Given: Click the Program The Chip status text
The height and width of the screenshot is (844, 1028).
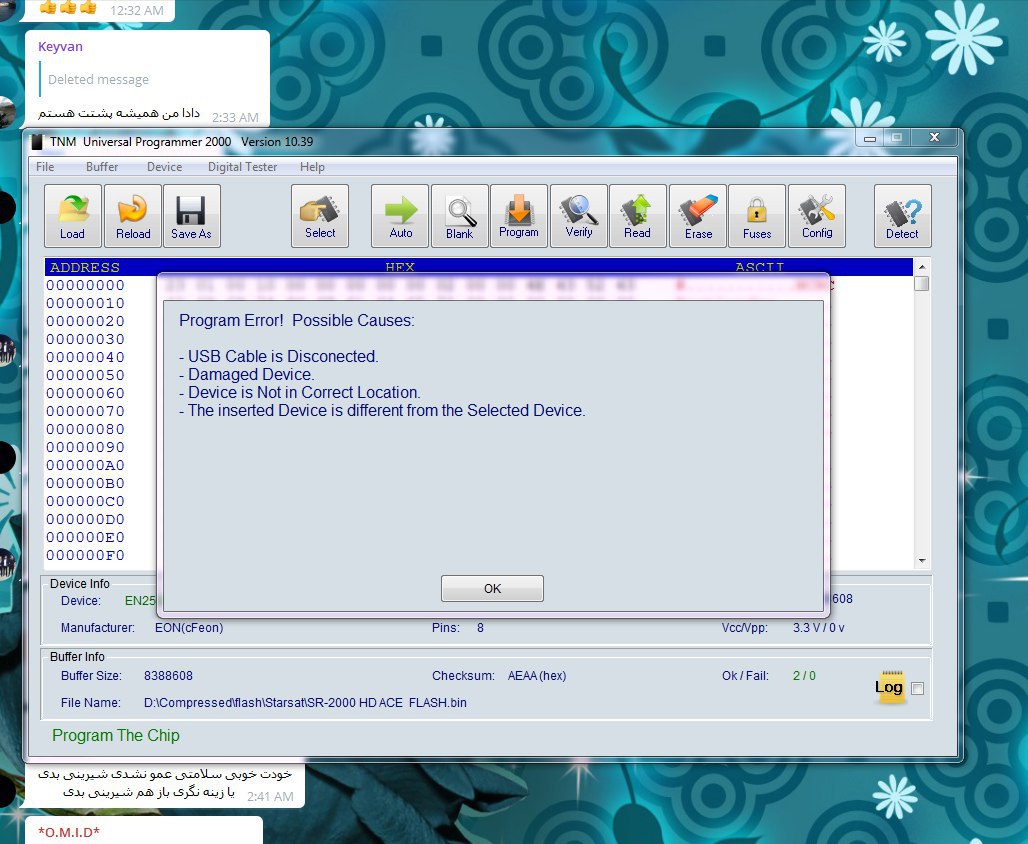Looking at the screenshot, I should pyautogui.click(x=116, y=735).
